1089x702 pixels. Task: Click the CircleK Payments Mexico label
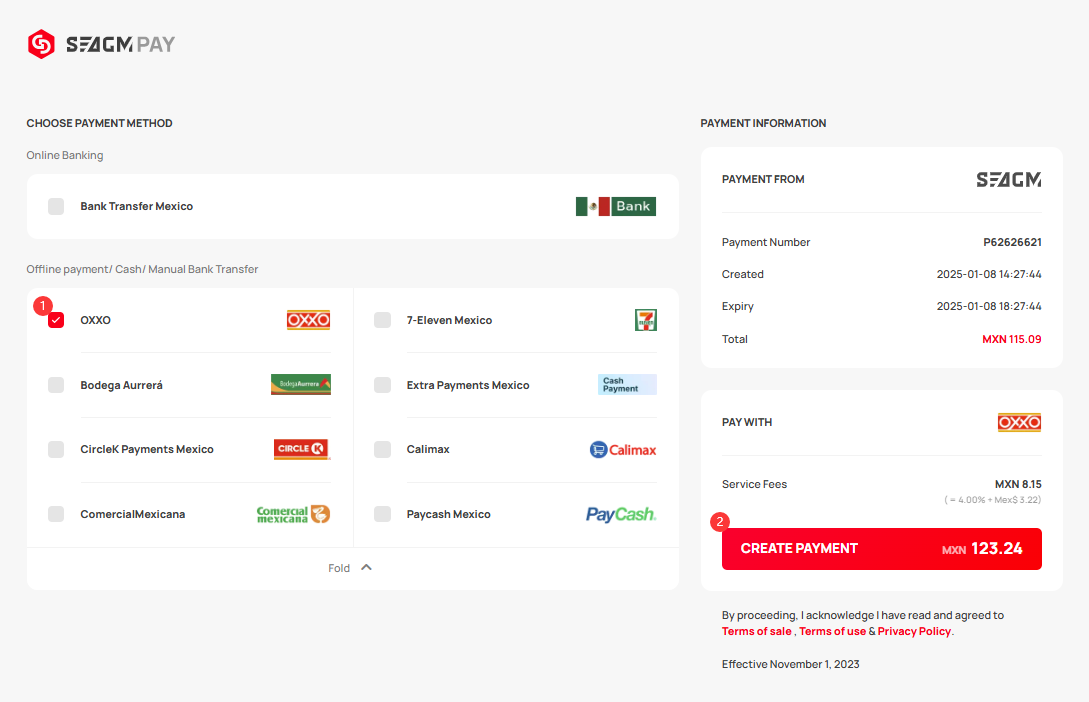[x=147, y=449]
